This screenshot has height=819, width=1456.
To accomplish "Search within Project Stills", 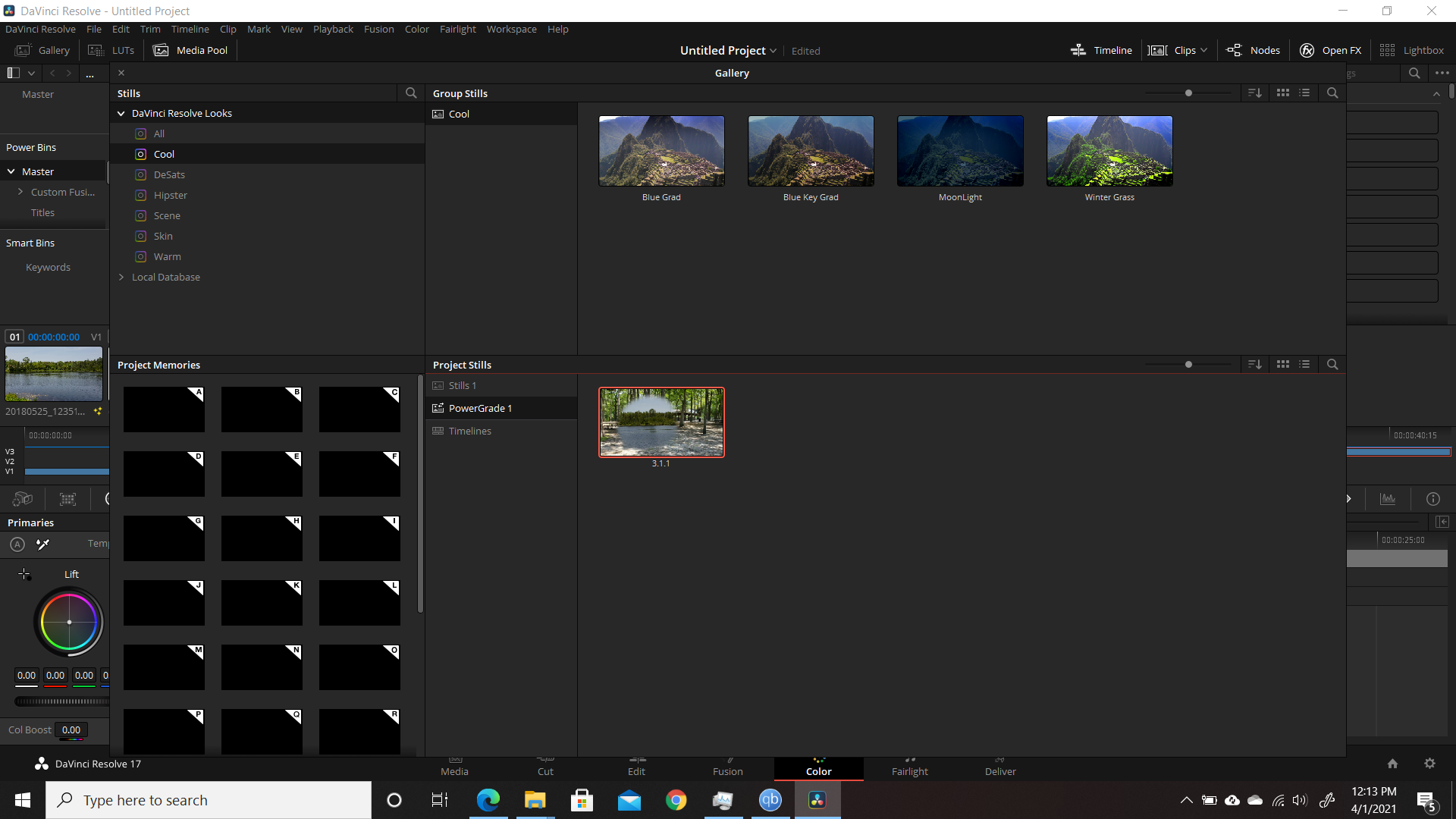I will pos(1332,364).
